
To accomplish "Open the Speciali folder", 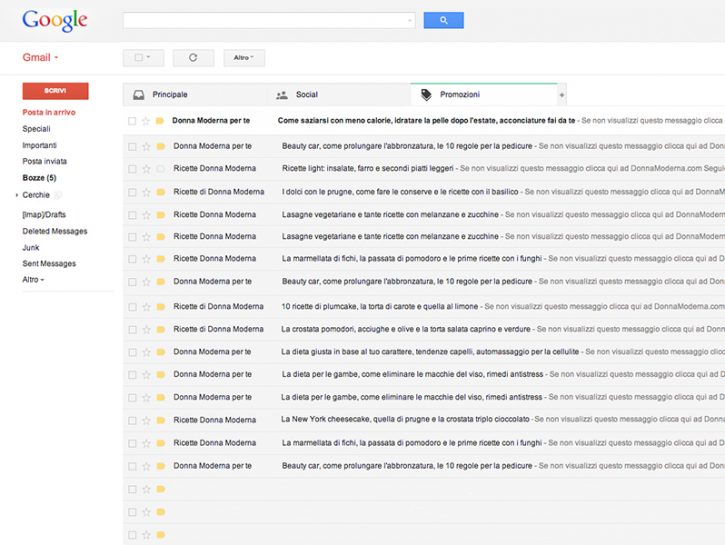I will (36, 129).
